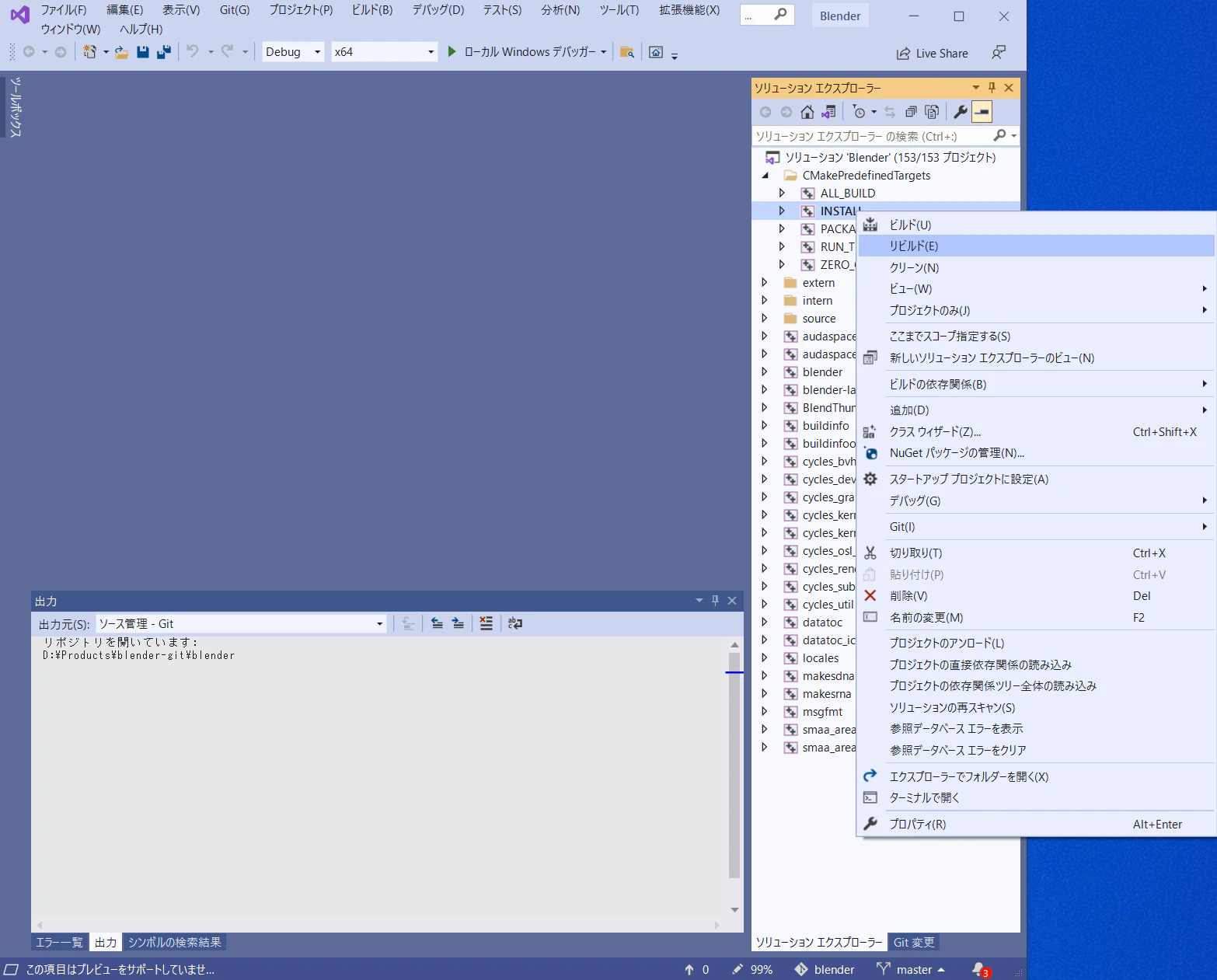The image size is (1217, 980).
Task: Choose プロパティ(R) in the context menu
Action: coord(1036,824)
